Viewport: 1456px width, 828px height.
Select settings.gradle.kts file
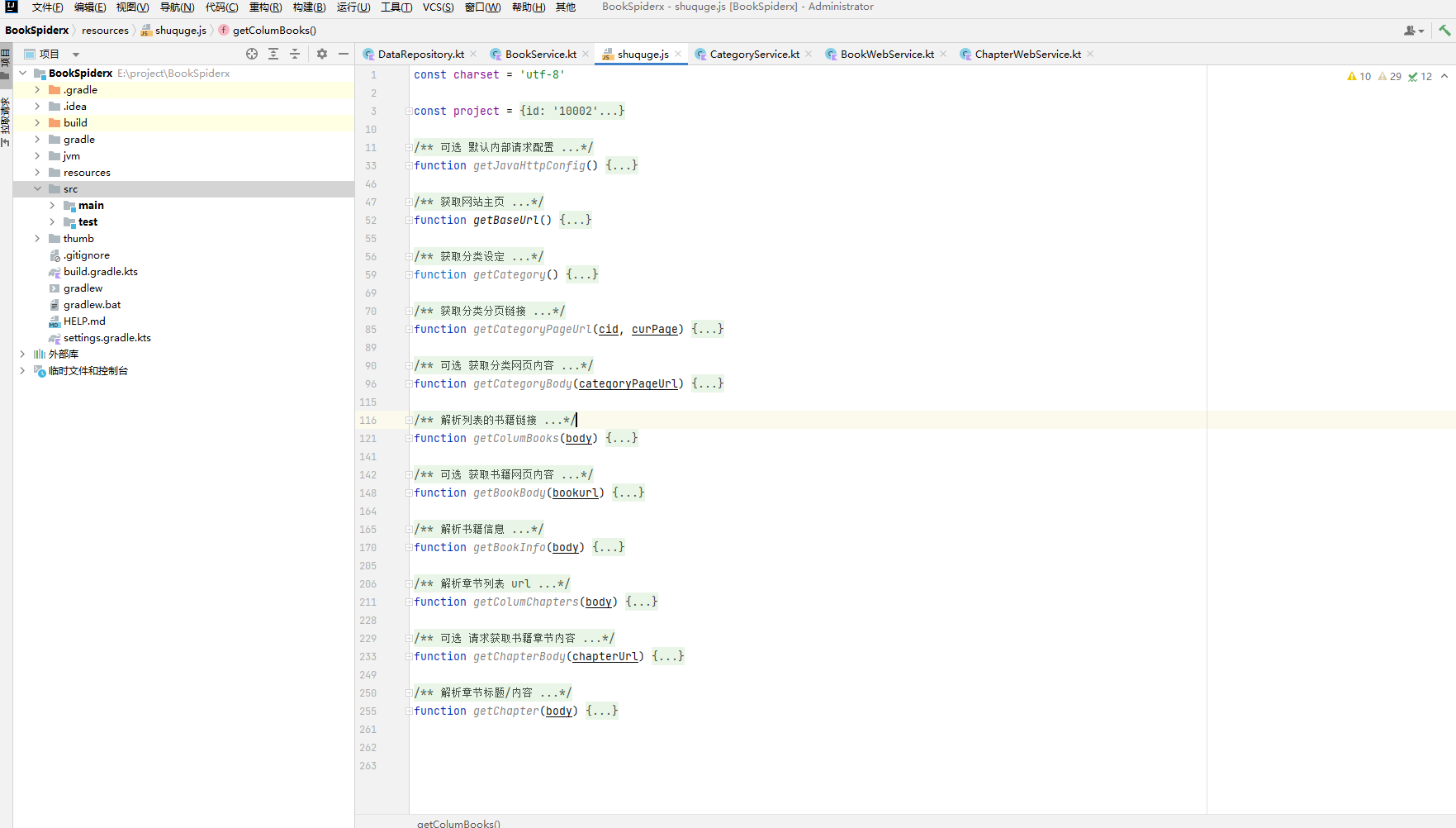pyautogui.click(x=107, y=337)
